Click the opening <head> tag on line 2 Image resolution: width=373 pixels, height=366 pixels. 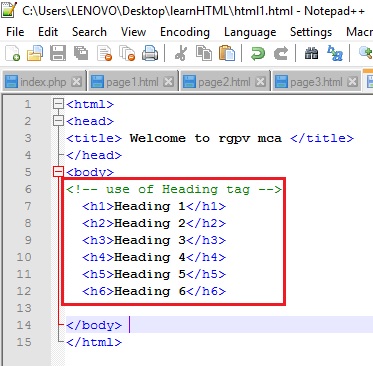pyautogui.click(x=90, y=121)
